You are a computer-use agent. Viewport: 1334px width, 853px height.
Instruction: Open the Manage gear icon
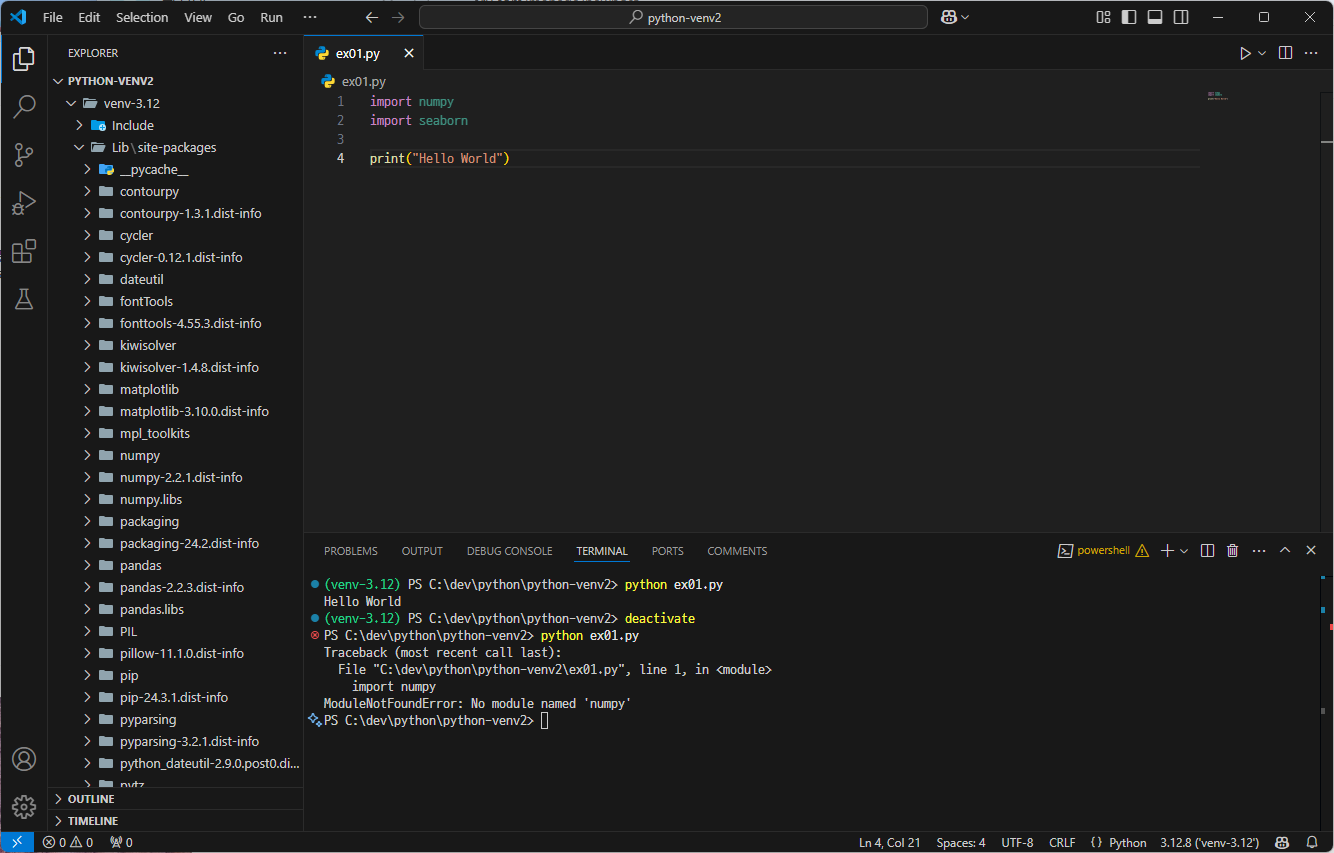pos(24,807)
